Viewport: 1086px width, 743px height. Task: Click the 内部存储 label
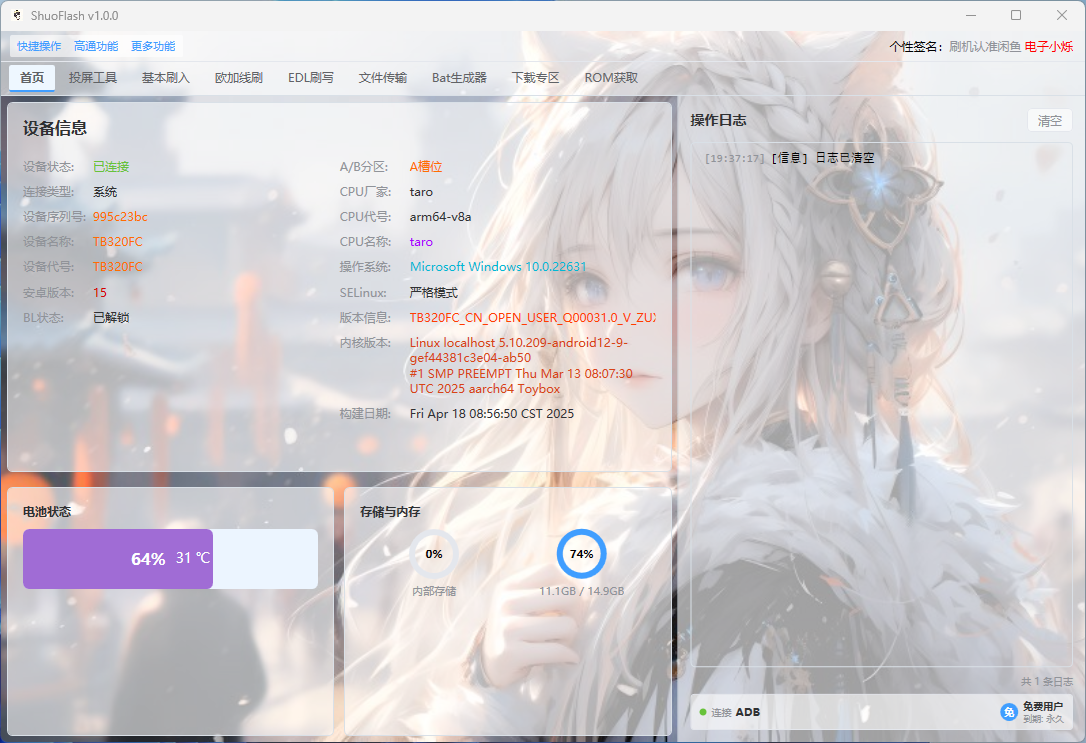[x=434, y=591]
